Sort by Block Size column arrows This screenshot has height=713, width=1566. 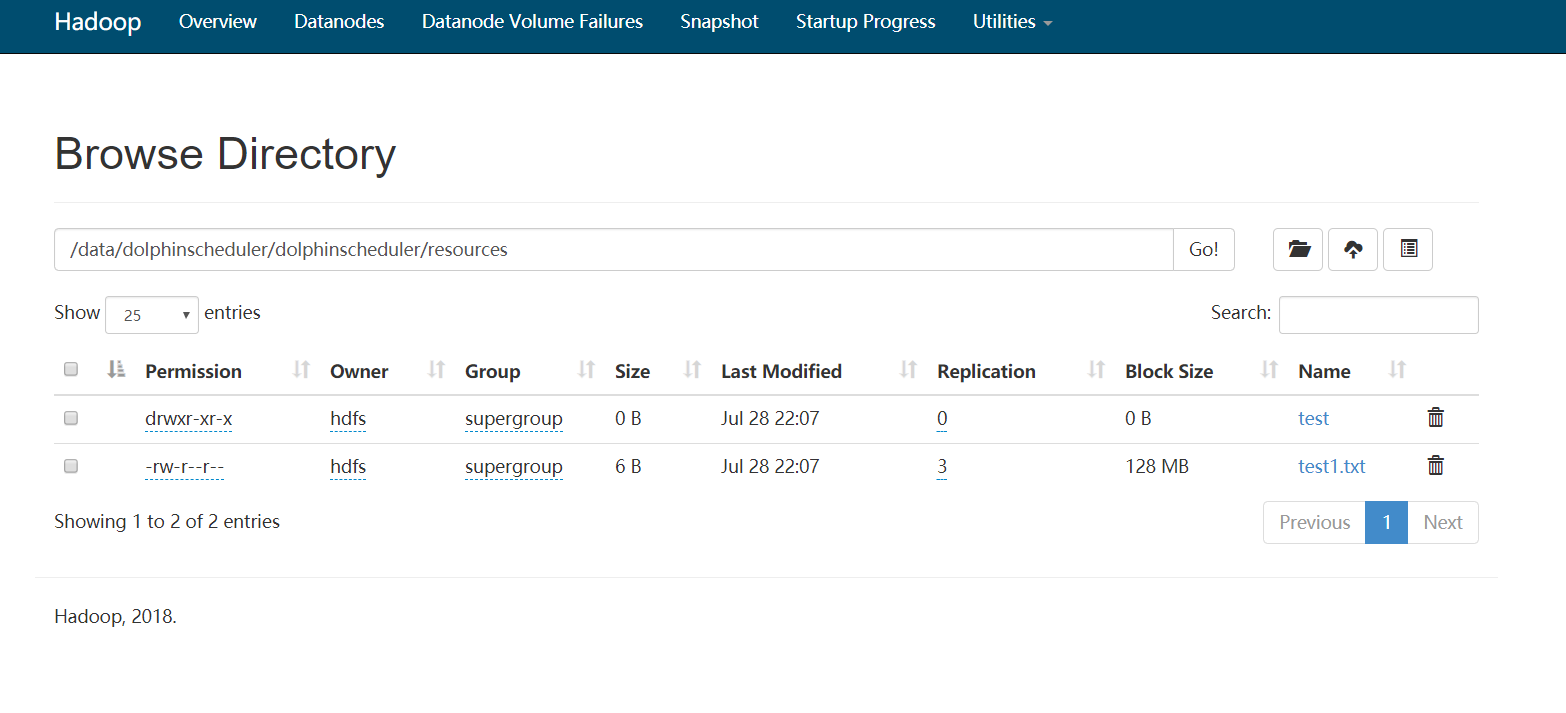pos(1269,370)
